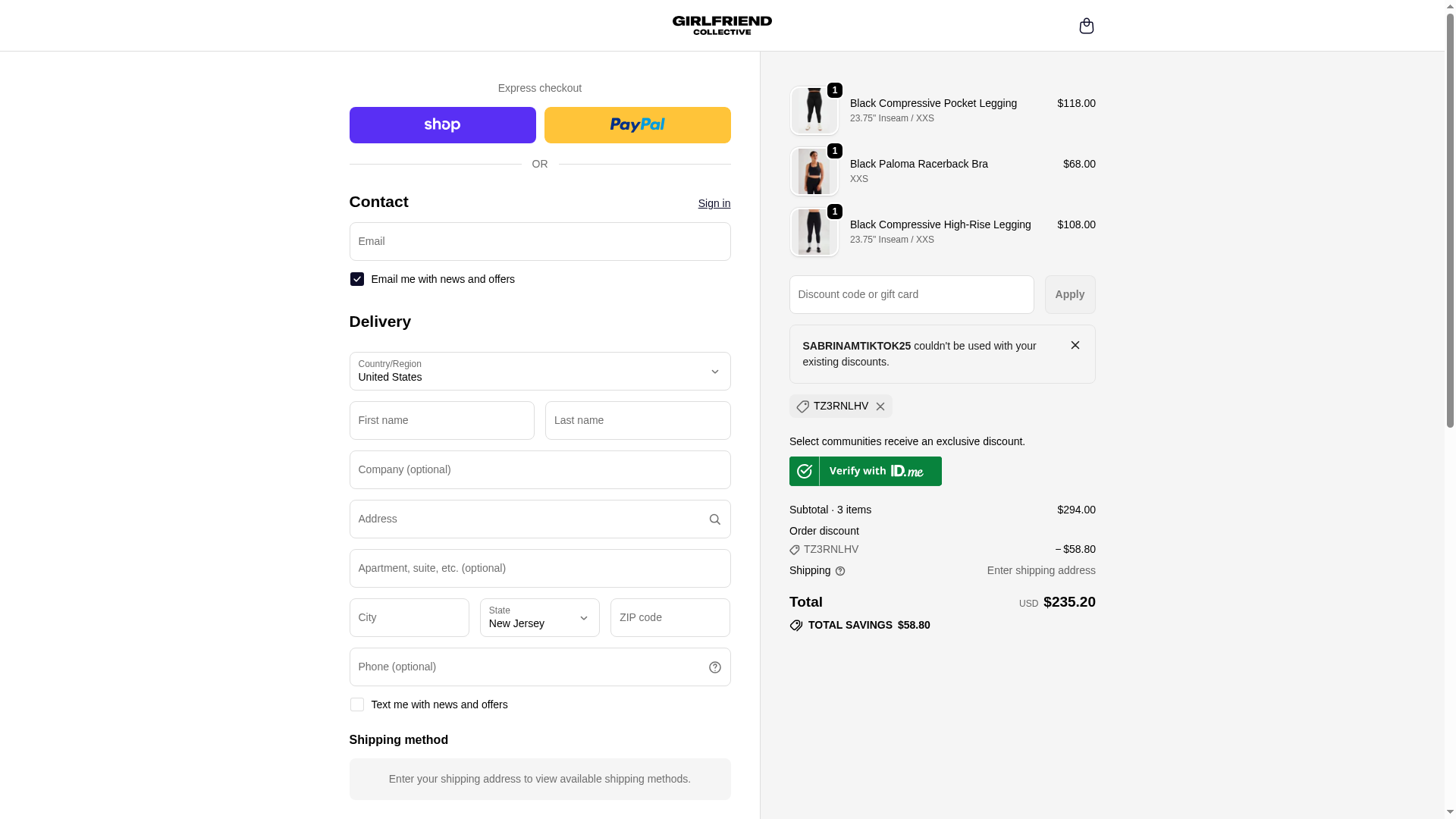Image resolution: width=1456 pixels, height=819 pixels.
Task: Focus the Email input field
Action: [x=539, y=241]
